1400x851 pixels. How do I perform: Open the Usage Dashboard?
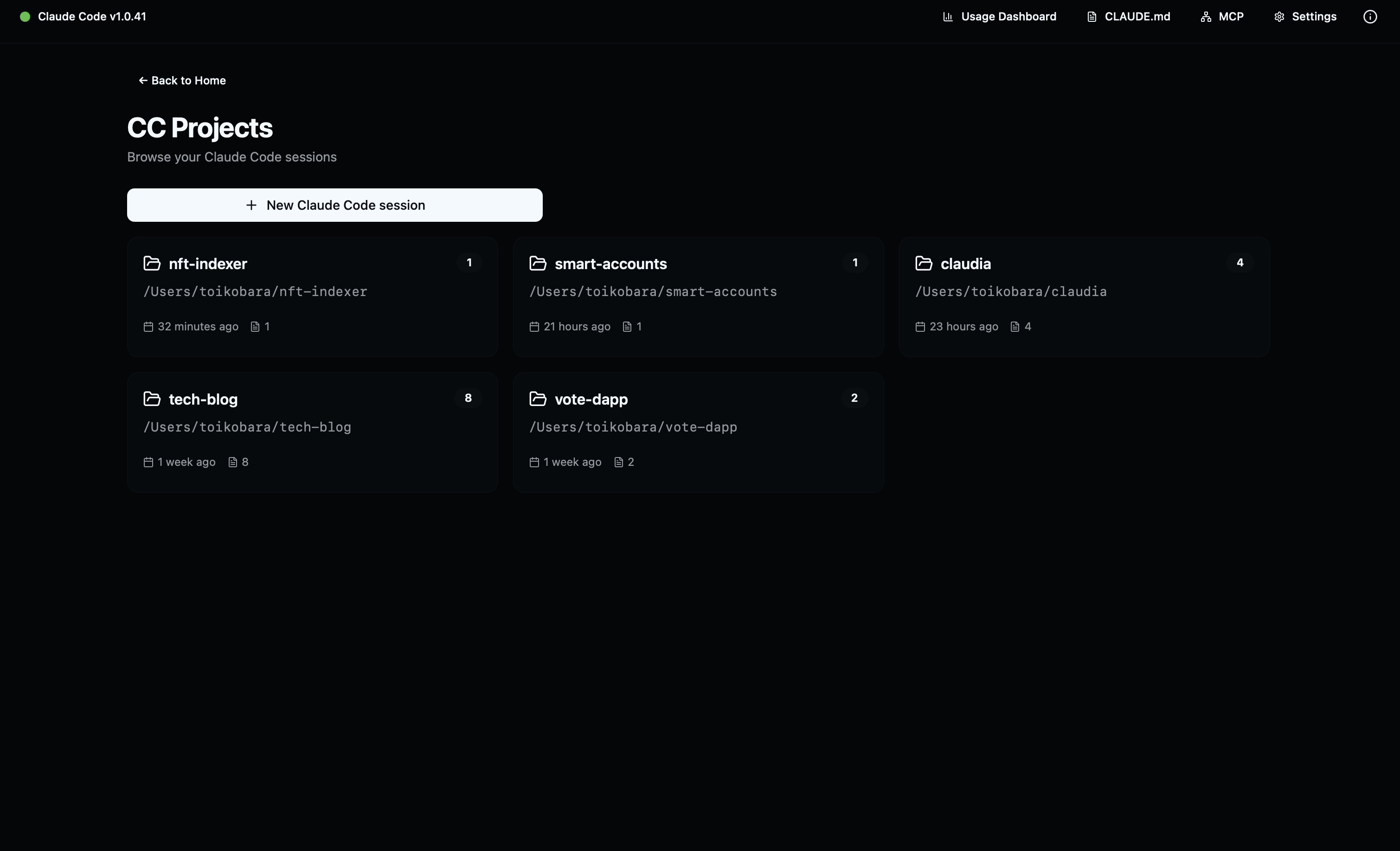click(999, 17)
